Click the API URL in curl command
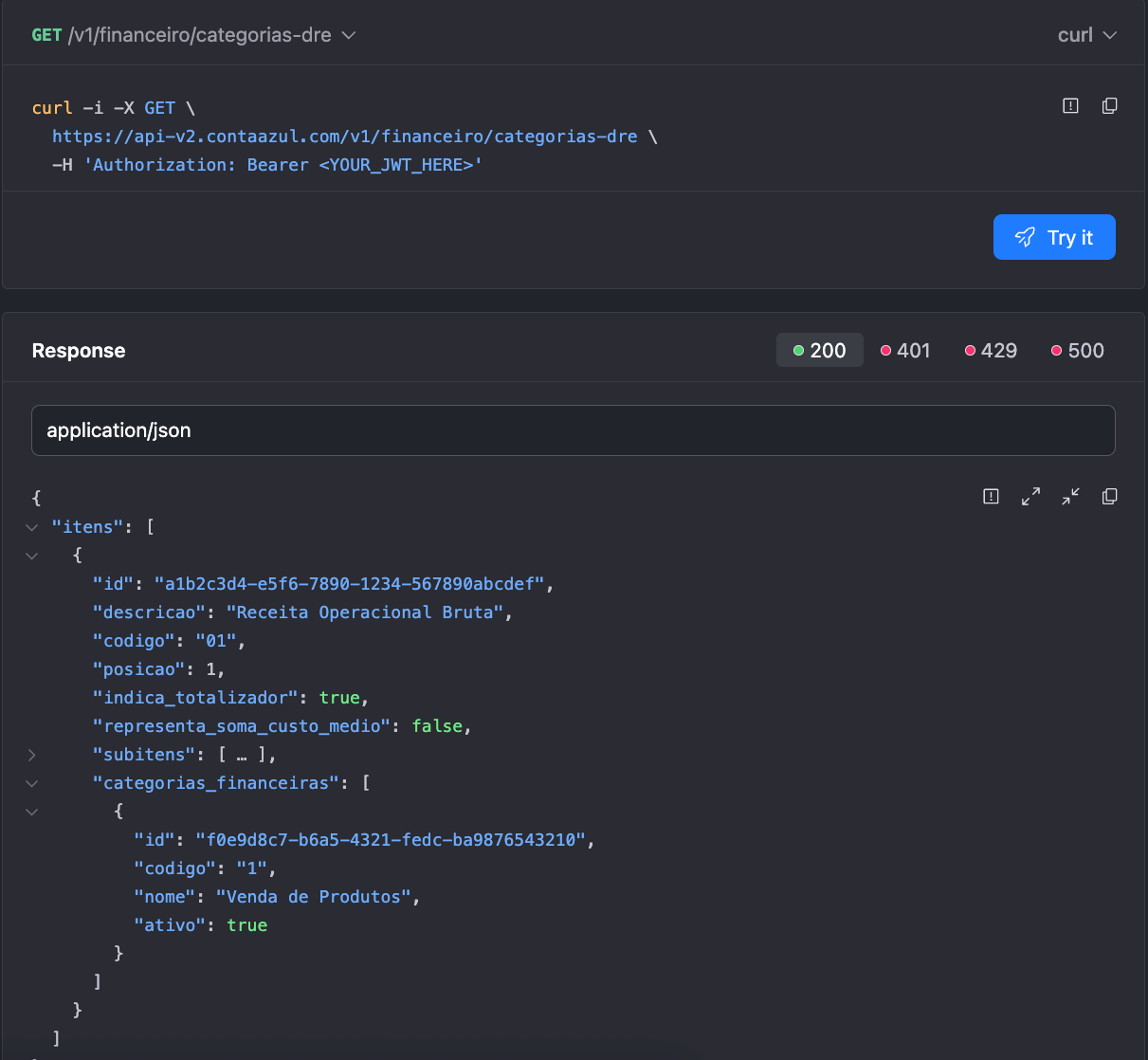Image resolution: width=1148 pixels, height=1060 pixels. [x=344, y=137]
